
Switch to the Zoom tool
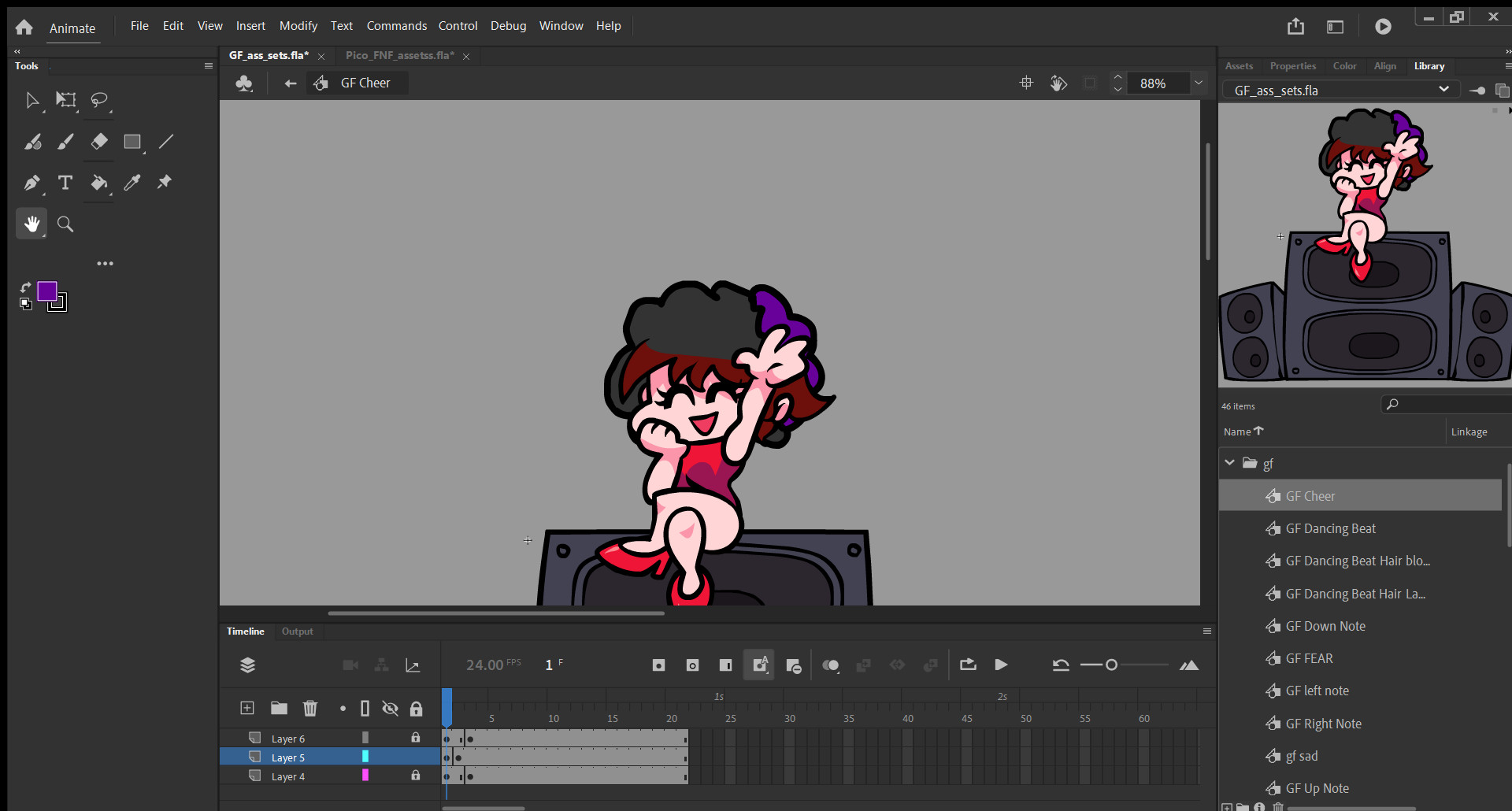pos(65,224)
